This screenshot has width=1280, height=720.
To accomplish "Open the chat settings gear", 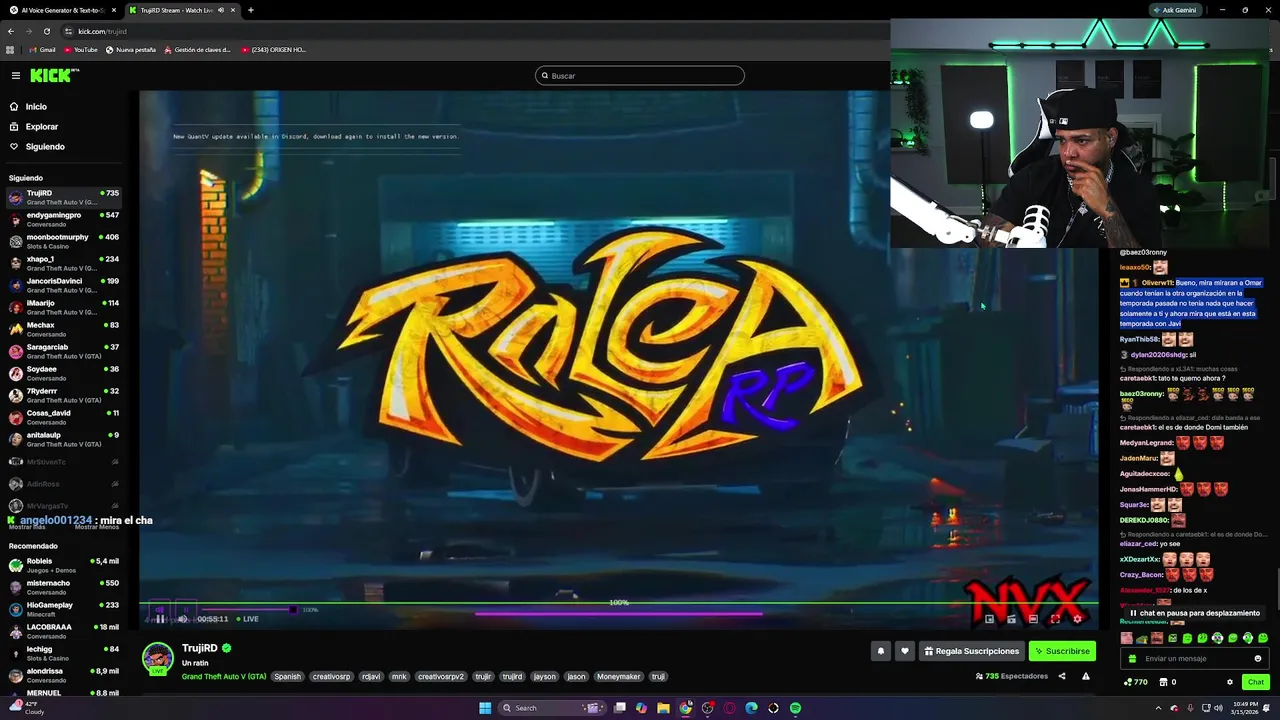I will pyautogui.click(x=1230, y=682).
